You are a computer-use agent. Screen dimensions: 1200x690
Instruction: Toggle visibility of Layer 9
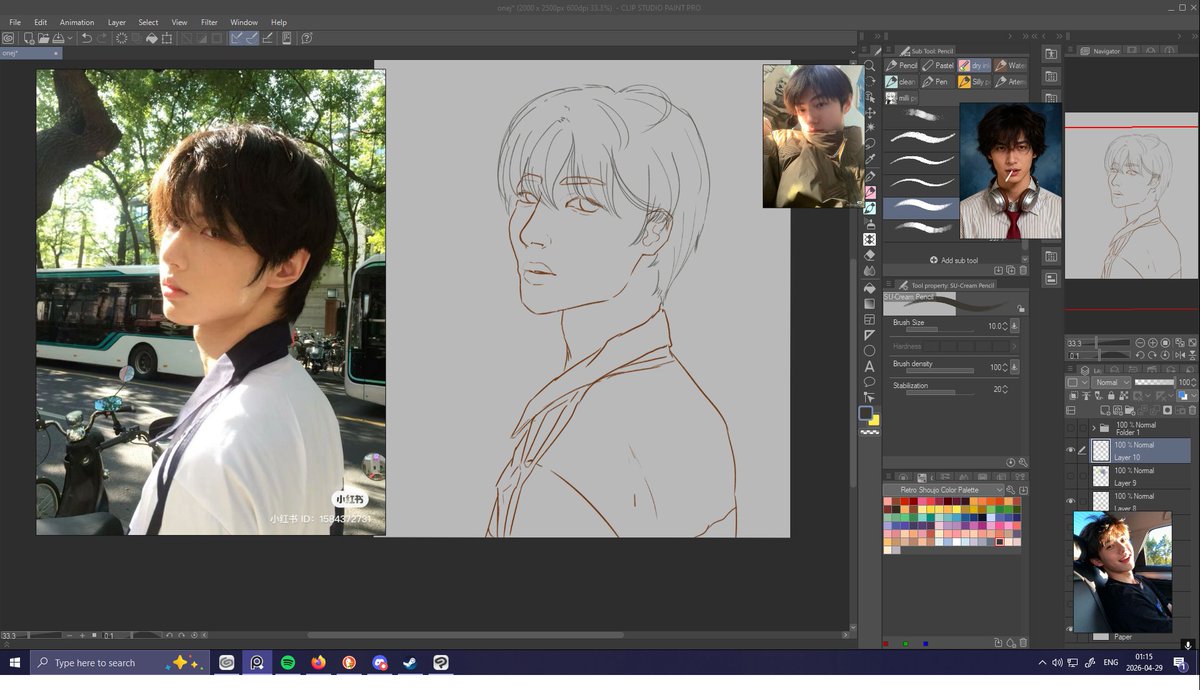tap(1070, 476)
